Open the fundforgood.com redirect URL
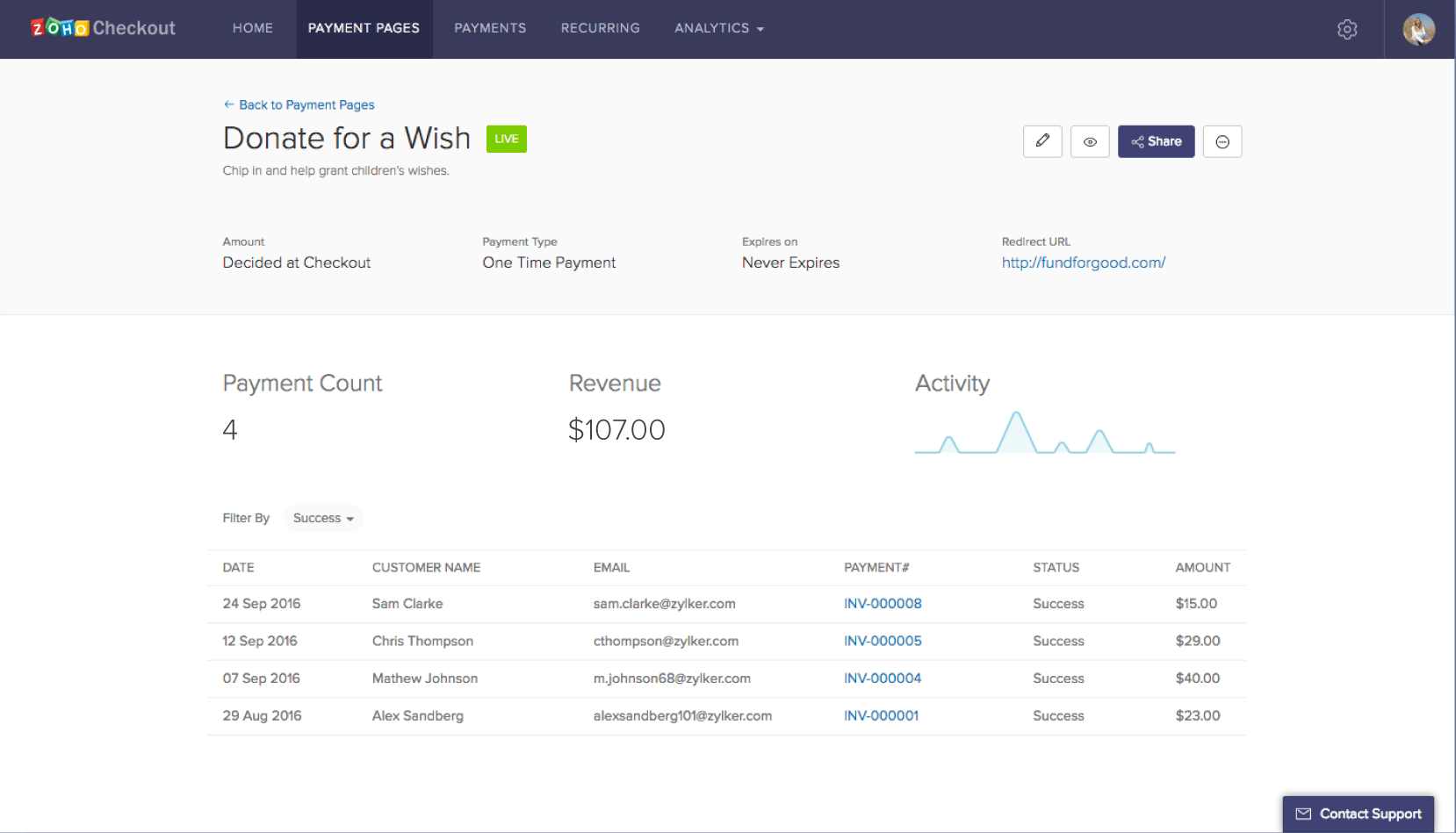This screenshot has height=833, width=1456. (1083, 262)
